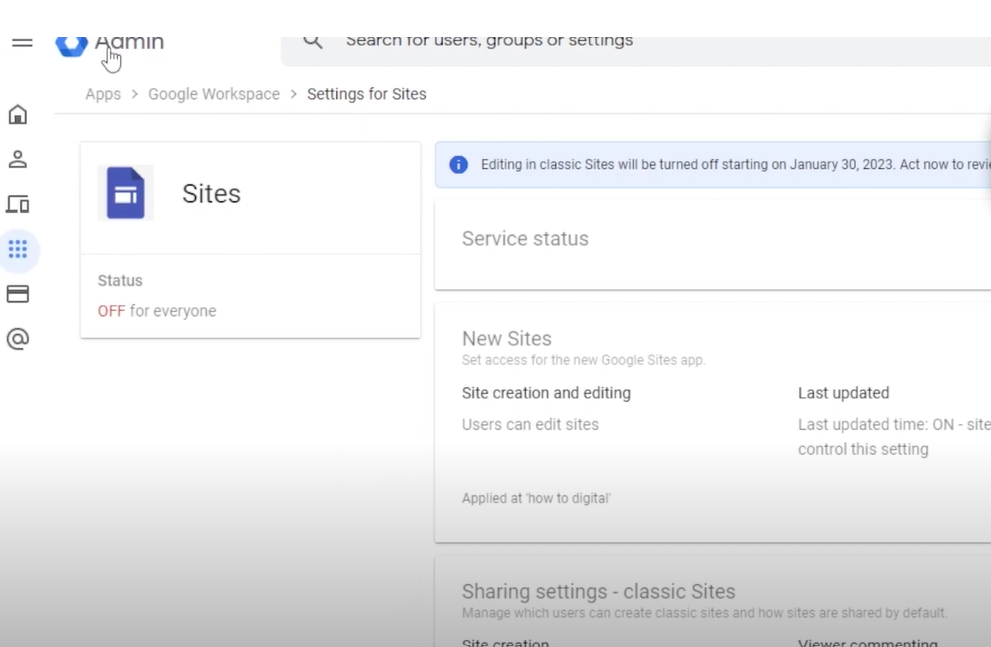This screenshot has width=991, height=647.
Task: Open Devices icon in sidebar
Action: tap(18, 205)
